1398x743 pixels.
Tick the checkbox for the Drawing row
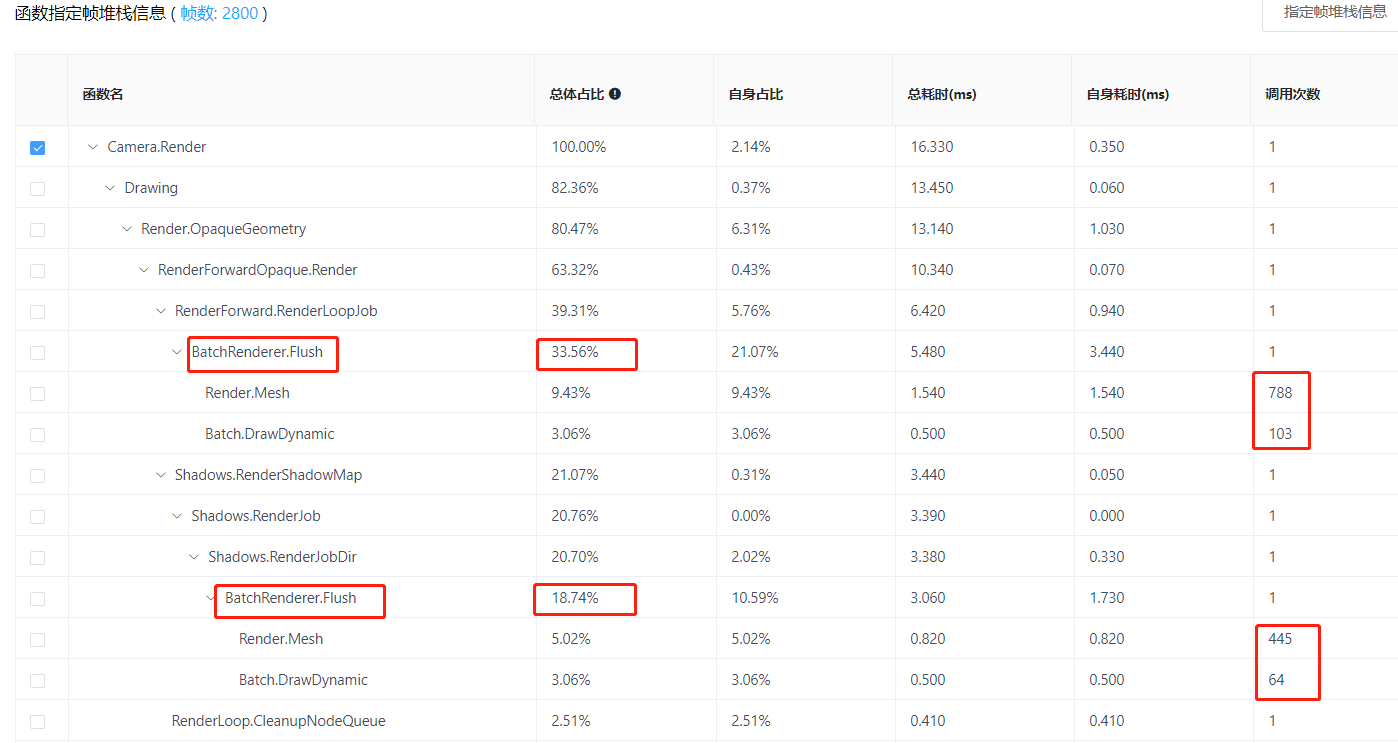pyautogui.click(x=38, y=189)
